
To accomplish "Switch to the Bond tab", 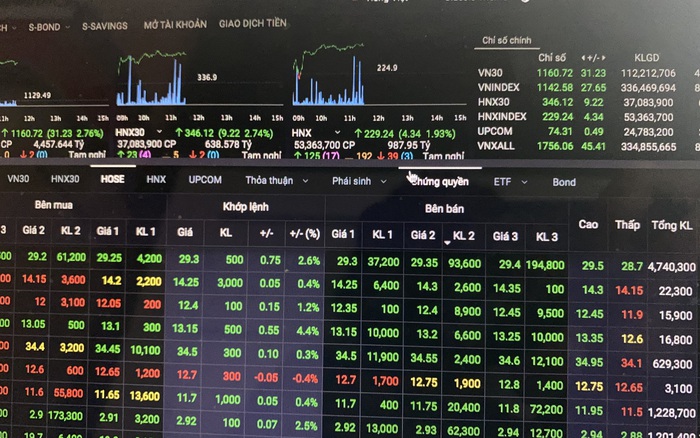I will pyautogui.click(x=564, y=182).
